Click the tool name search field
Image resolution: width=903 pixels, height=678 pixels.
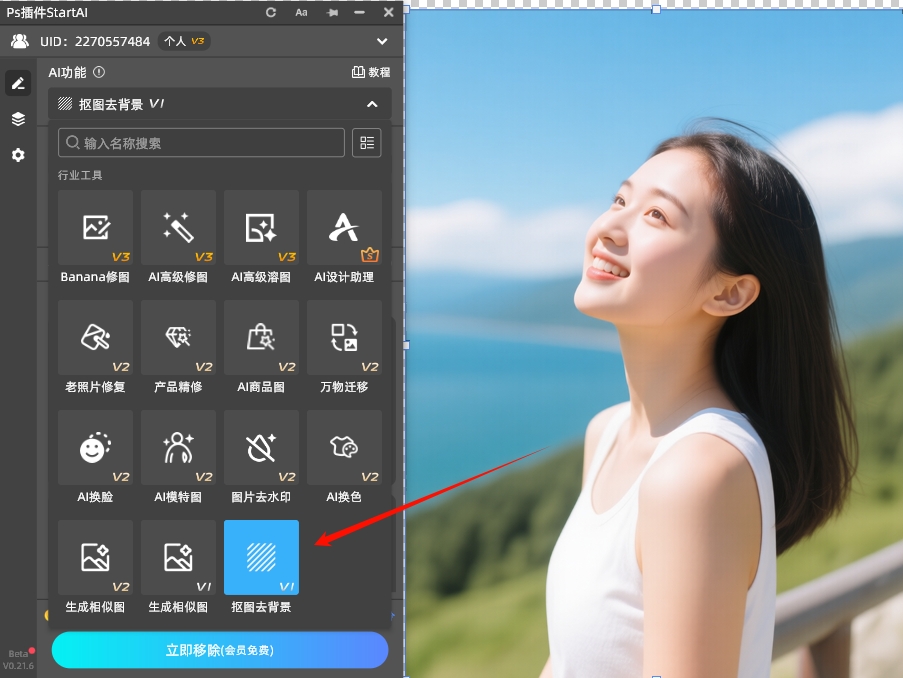pos(202,143)
